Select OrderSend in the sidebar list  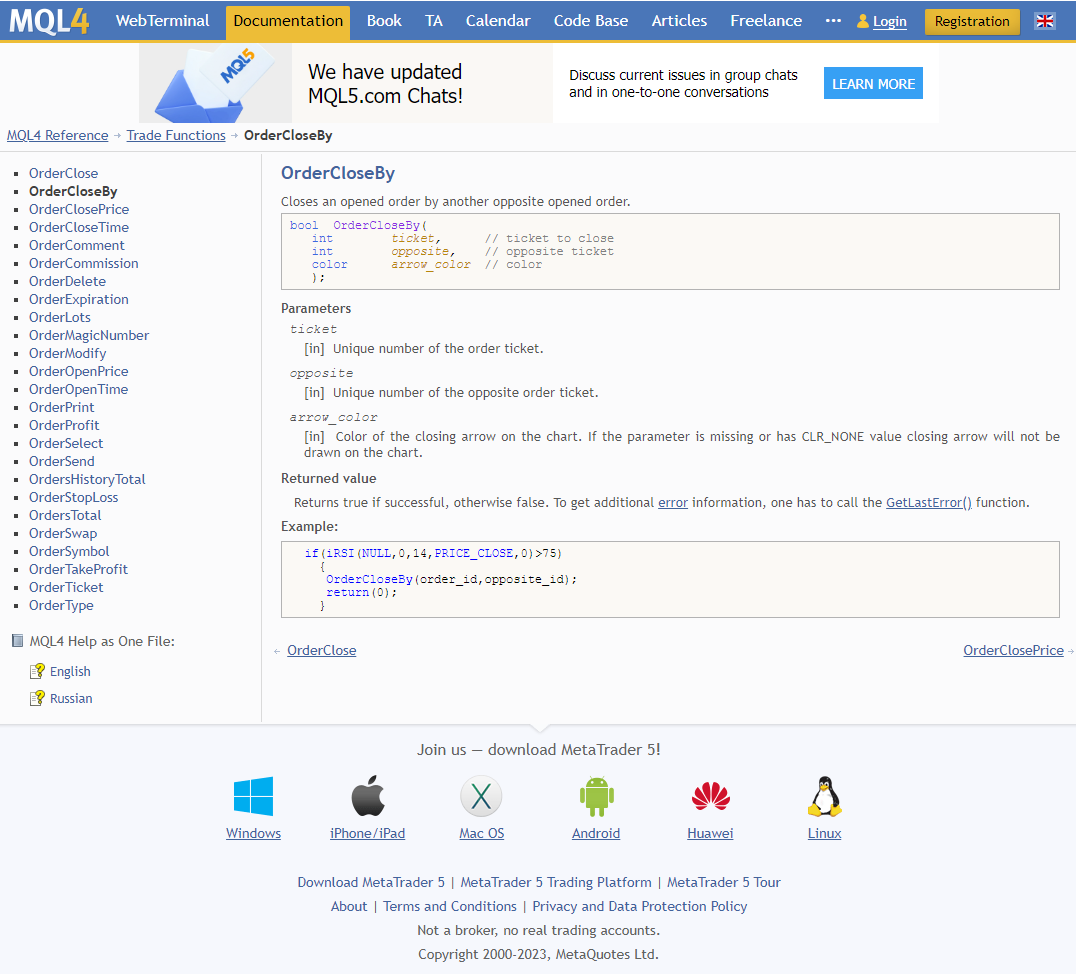click(x=62, y=461)
